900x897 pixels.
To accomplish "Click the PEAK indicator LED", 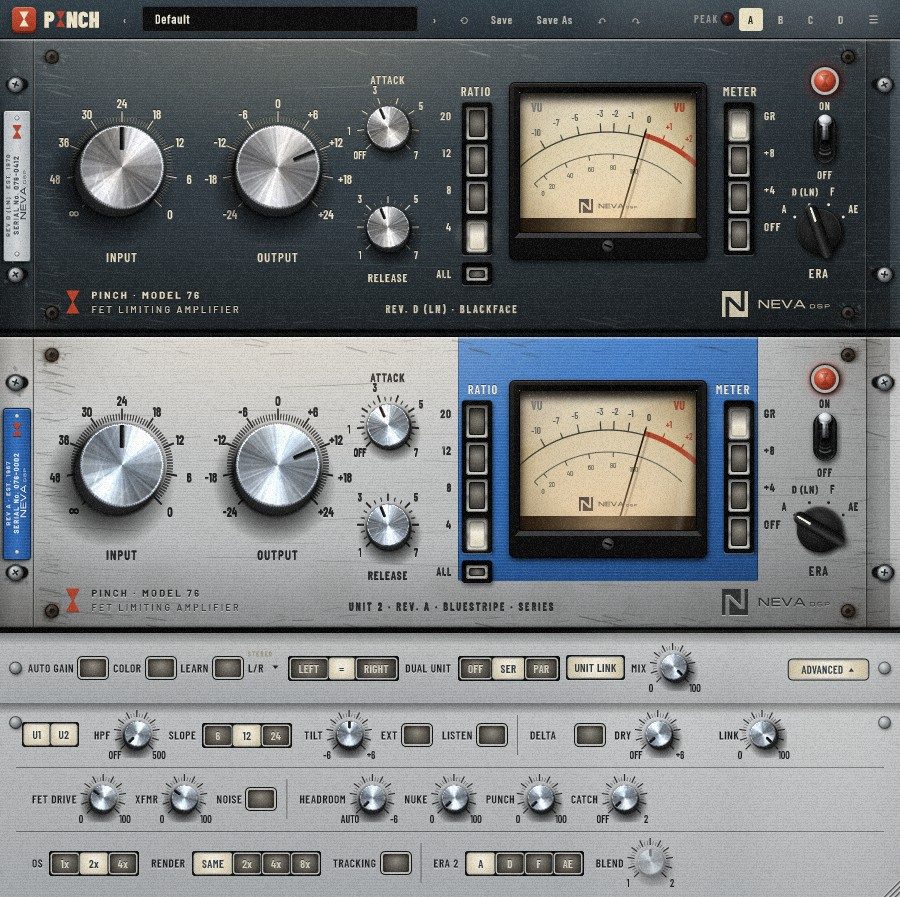I will (727, 20).
